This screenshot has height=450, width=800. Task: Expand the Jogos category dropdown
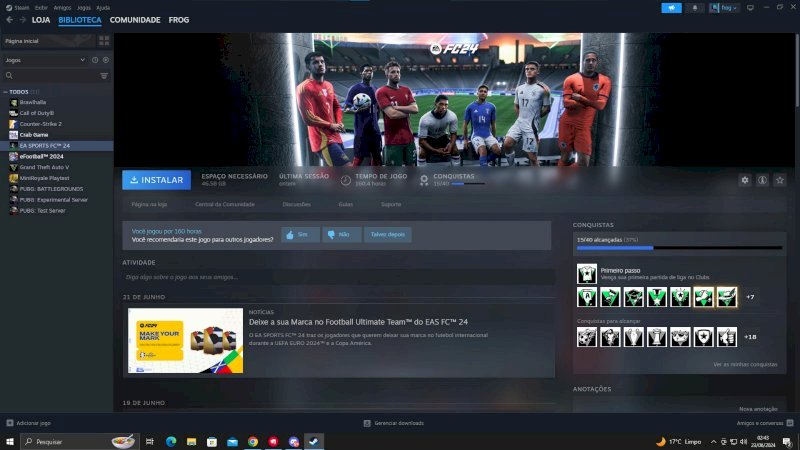click(x=45, y=60)
